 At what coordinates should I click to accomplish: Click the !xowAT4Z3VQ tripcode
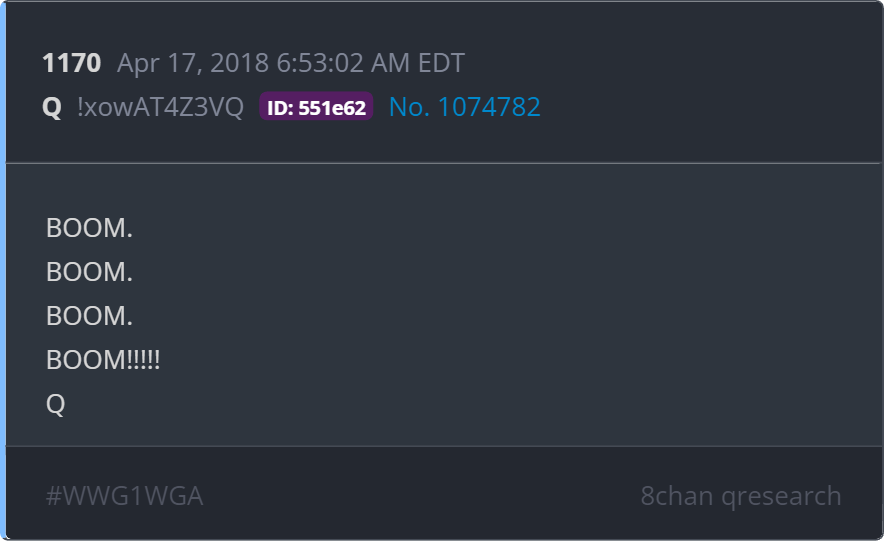160,107
